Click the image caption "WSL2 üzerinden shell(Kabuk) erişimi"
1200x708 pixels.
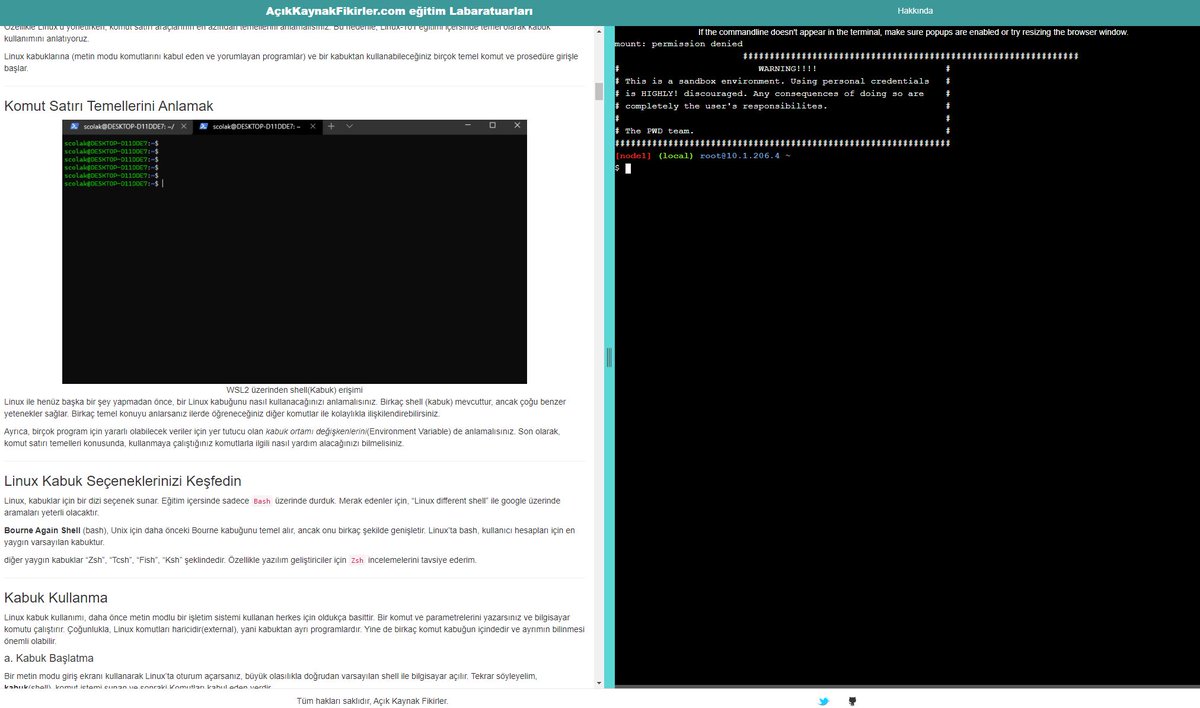click(294, 390)
